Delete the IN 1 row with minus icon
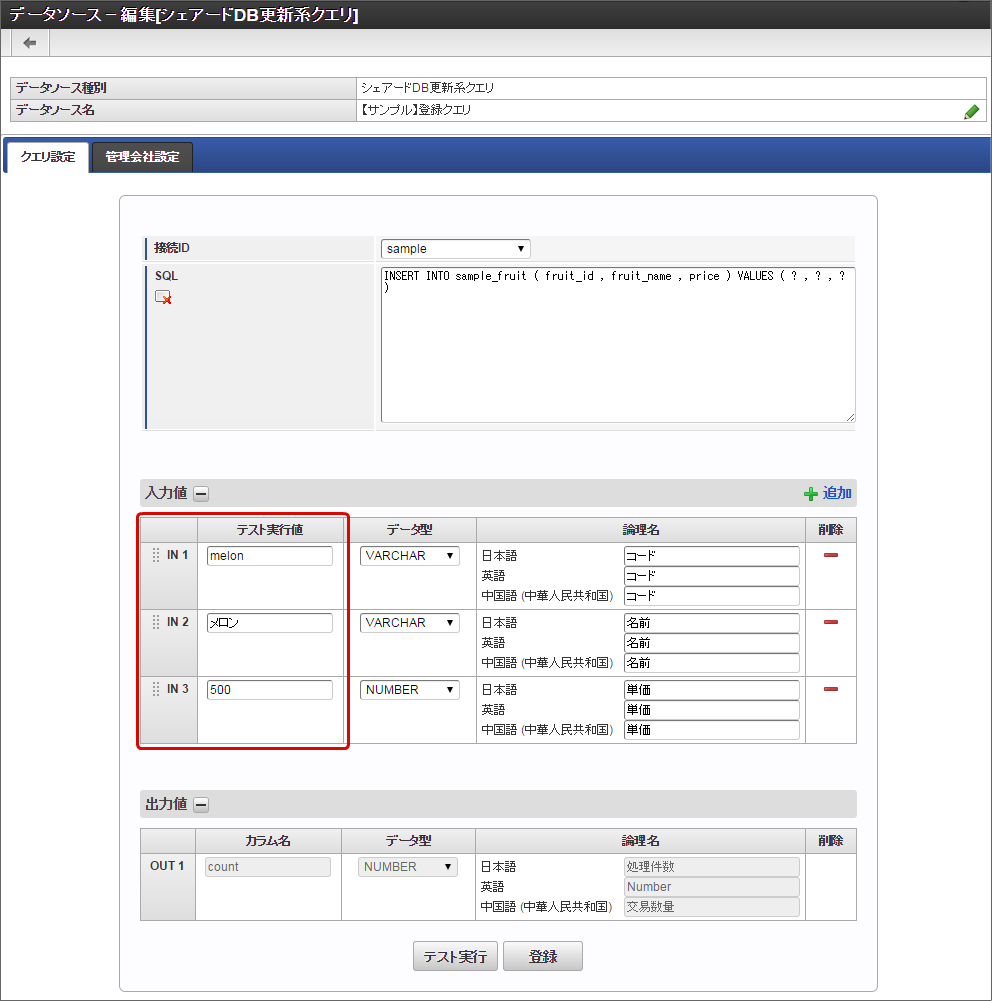 830,555
